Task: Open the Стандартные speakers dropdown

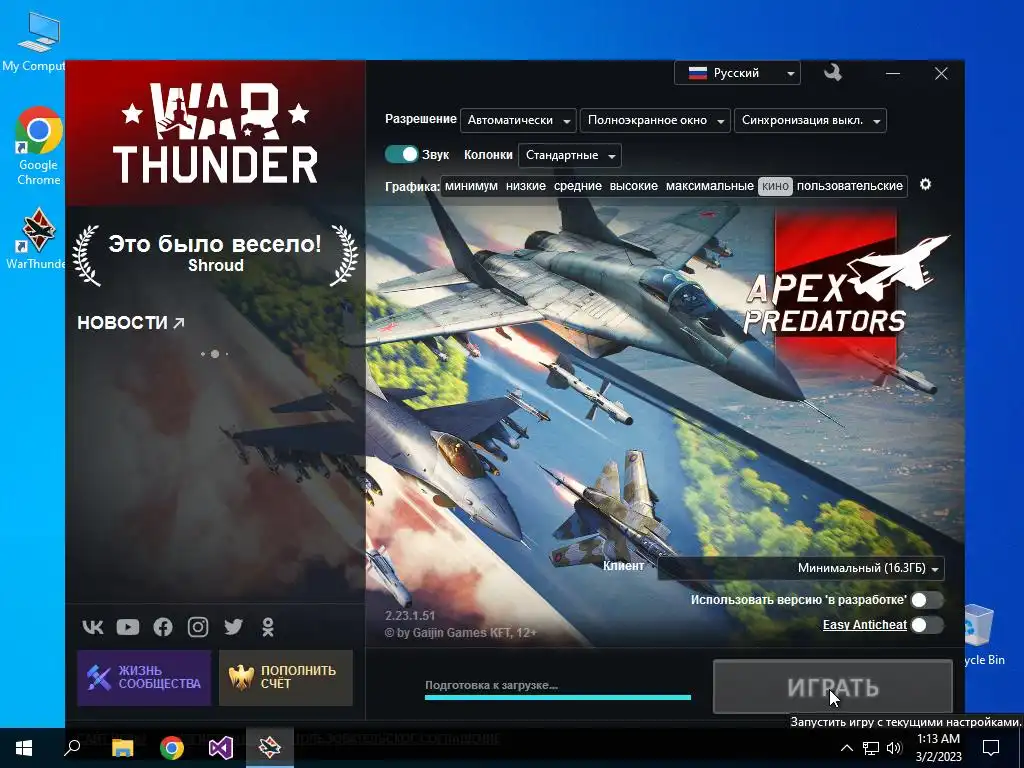Action: coord(569,155)
